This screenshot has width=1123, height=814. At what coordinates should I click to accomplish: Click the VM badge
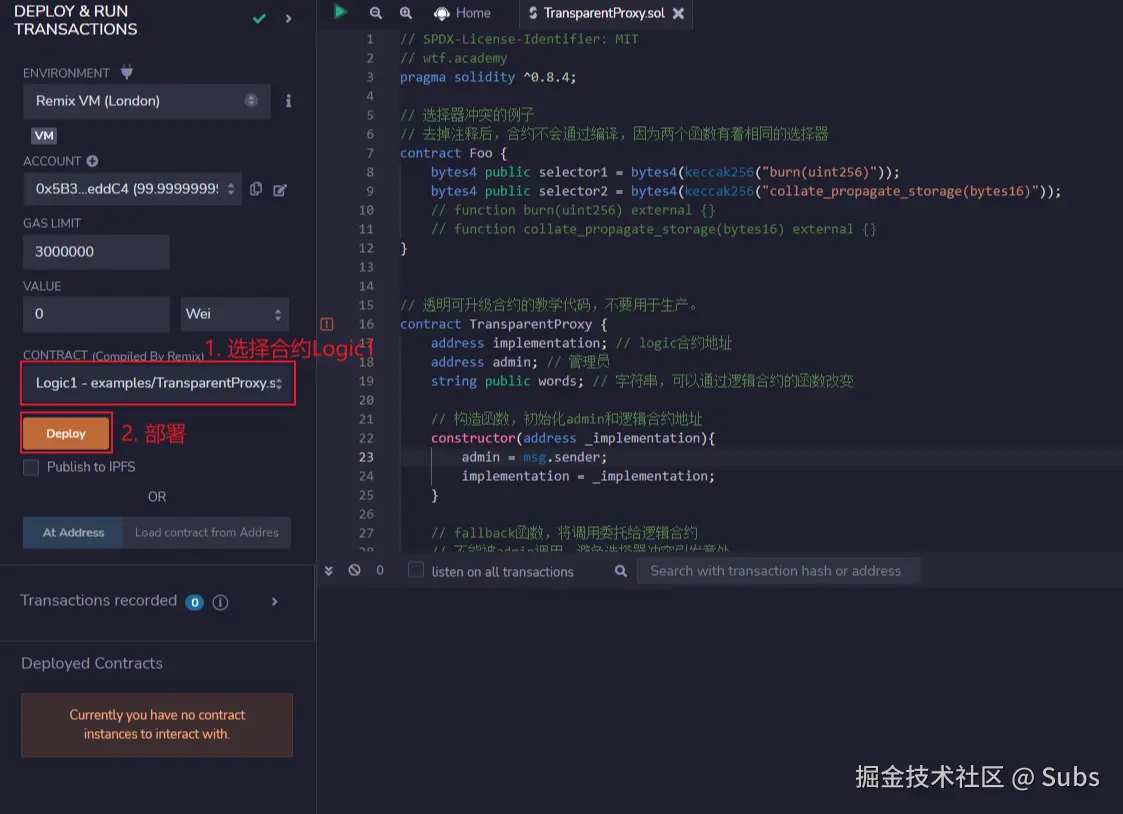(x=44, y=135)
